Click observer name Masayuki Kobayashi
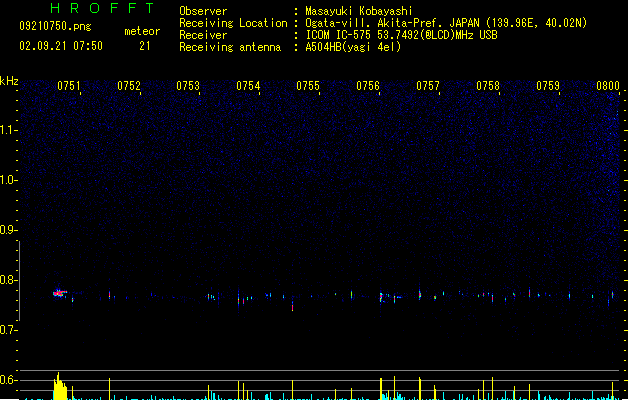The image size is (629, 400). click(x=359, y=11)
